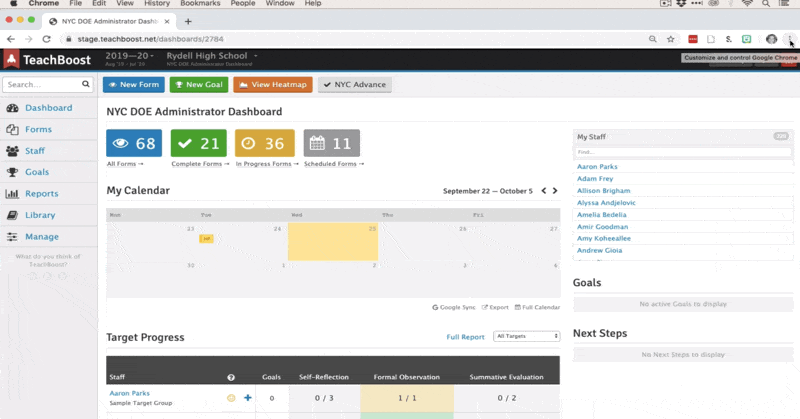Open Amelia Bedelia in My Staff list
800x419 pixels.
[602, 215]
